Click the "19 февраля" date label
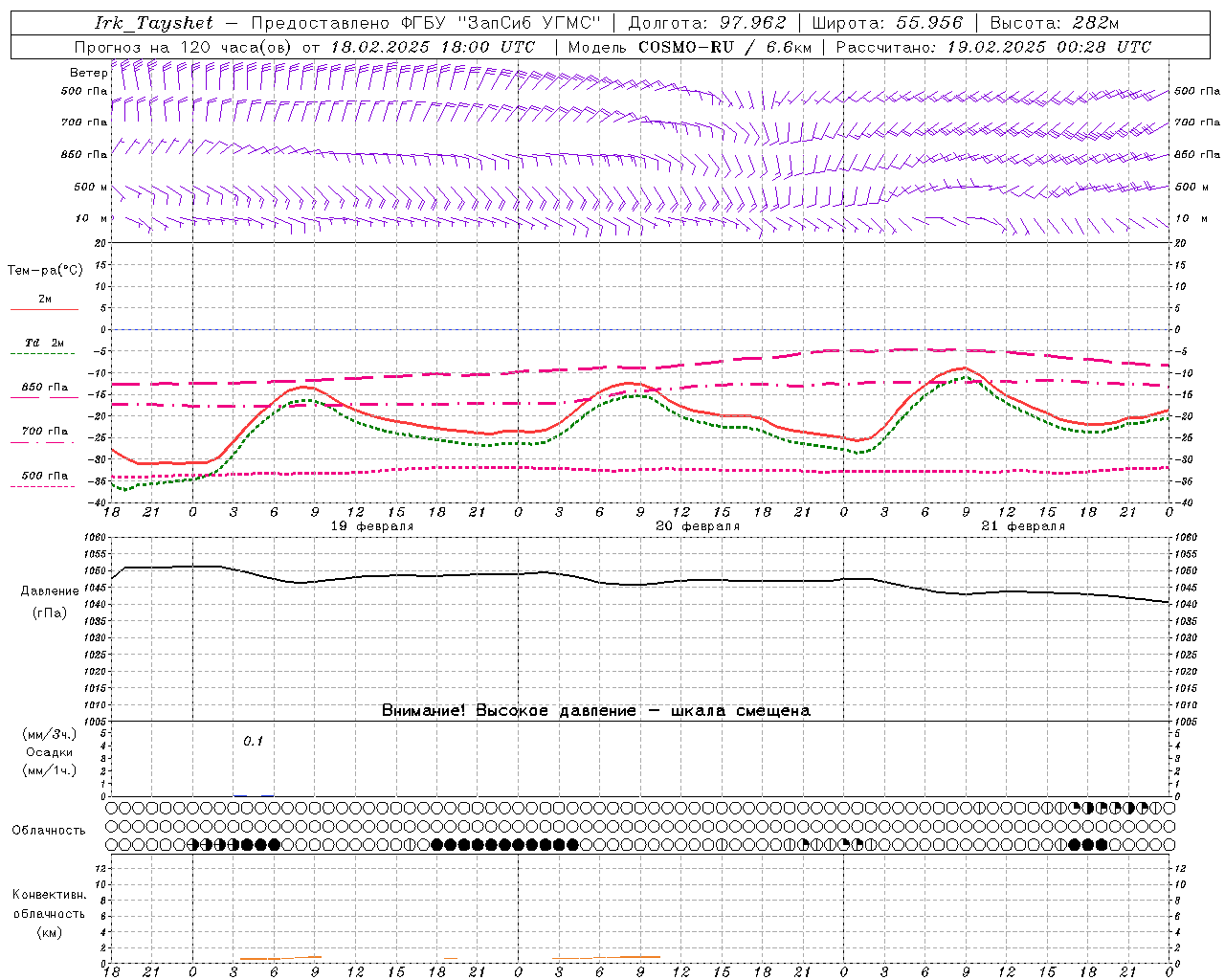 (372, 526)
